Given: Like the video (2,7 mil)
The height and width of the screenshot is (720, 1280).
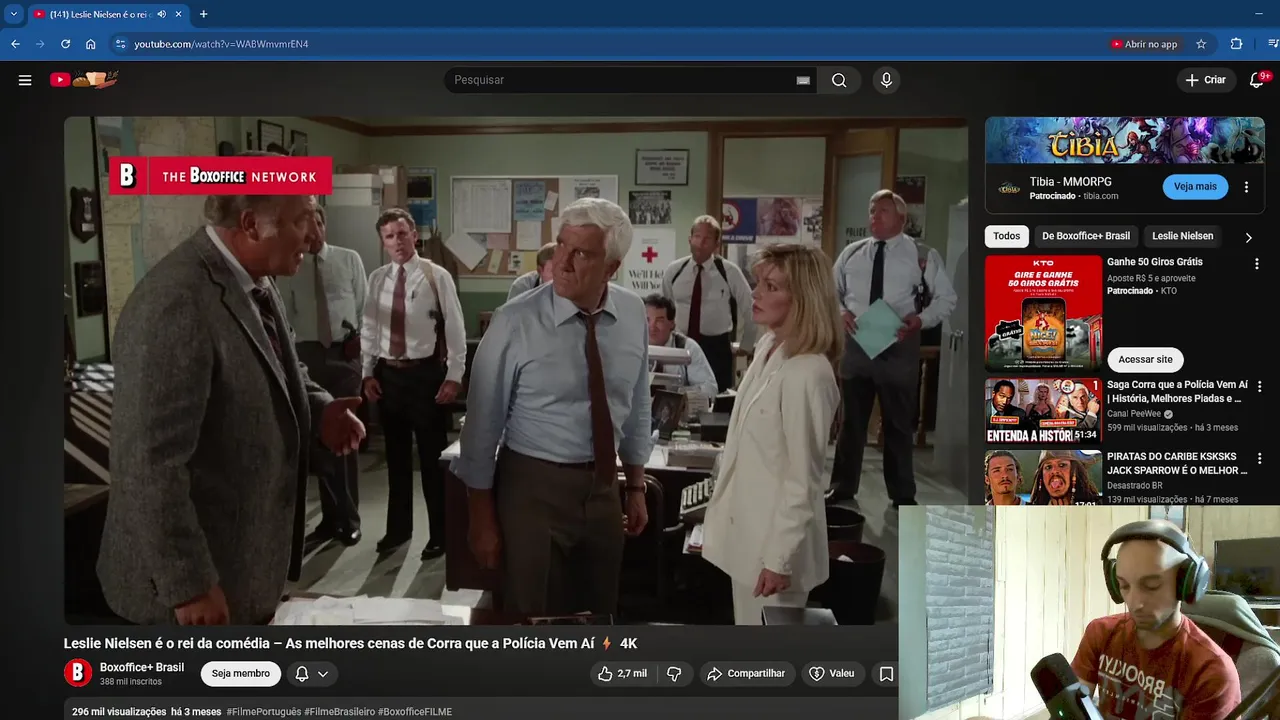Looking at the screenshot, I should coord(622,674).
